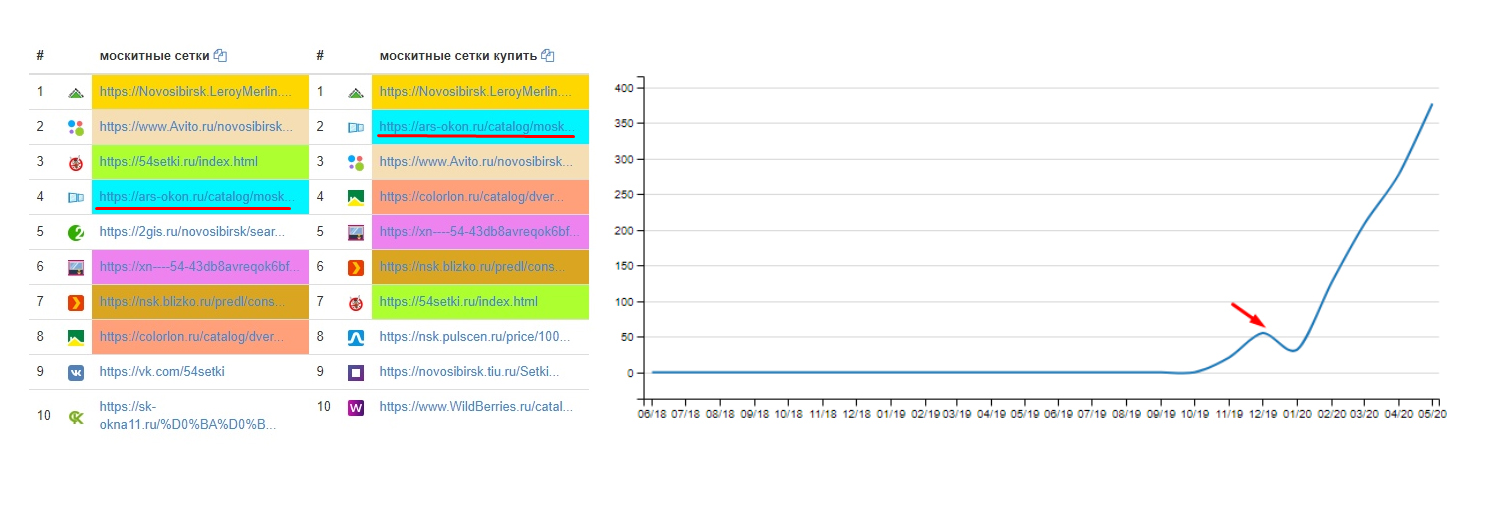The width and height of the screenshot is (1500, 520).
Task: Click colorlon favicon in 'москитные сетки' table
Action: 76,337
